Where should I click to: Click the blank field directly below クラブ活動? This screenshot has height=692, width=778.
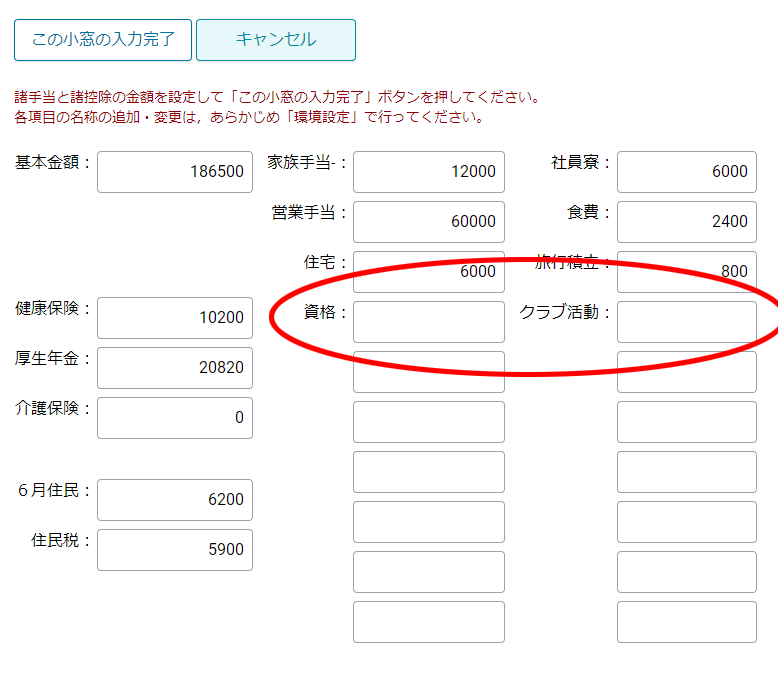pyautogui.click(x=686, y=371)
